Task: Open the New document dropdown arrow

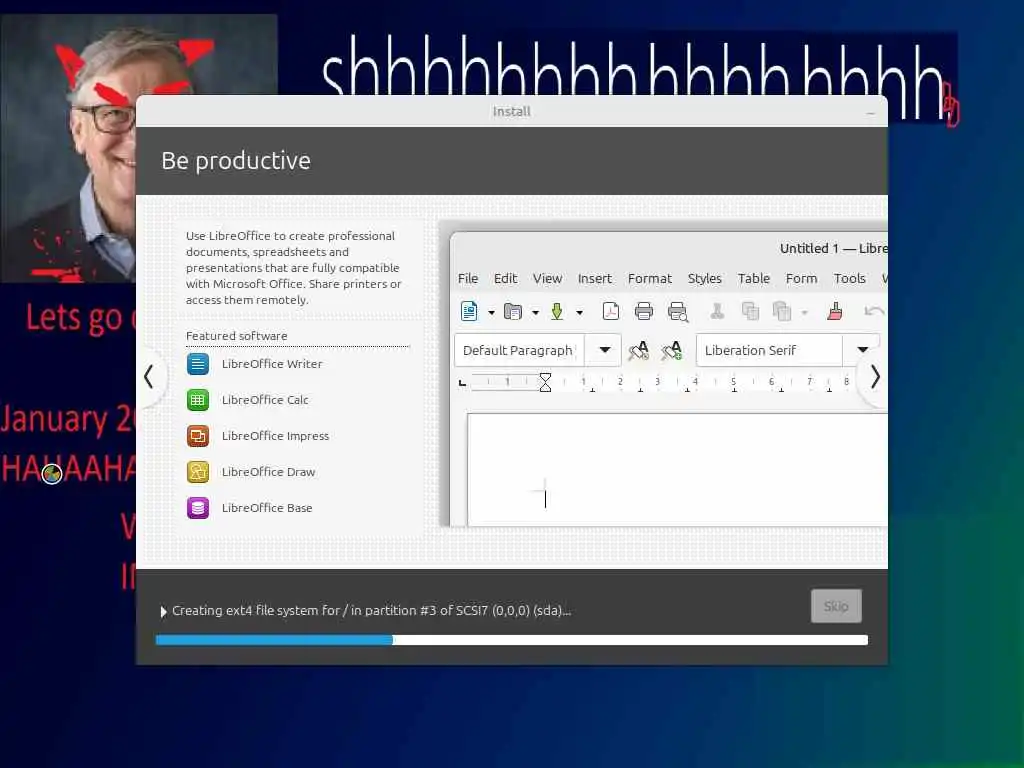Action: pyautogui.click(x=491, y=313)
